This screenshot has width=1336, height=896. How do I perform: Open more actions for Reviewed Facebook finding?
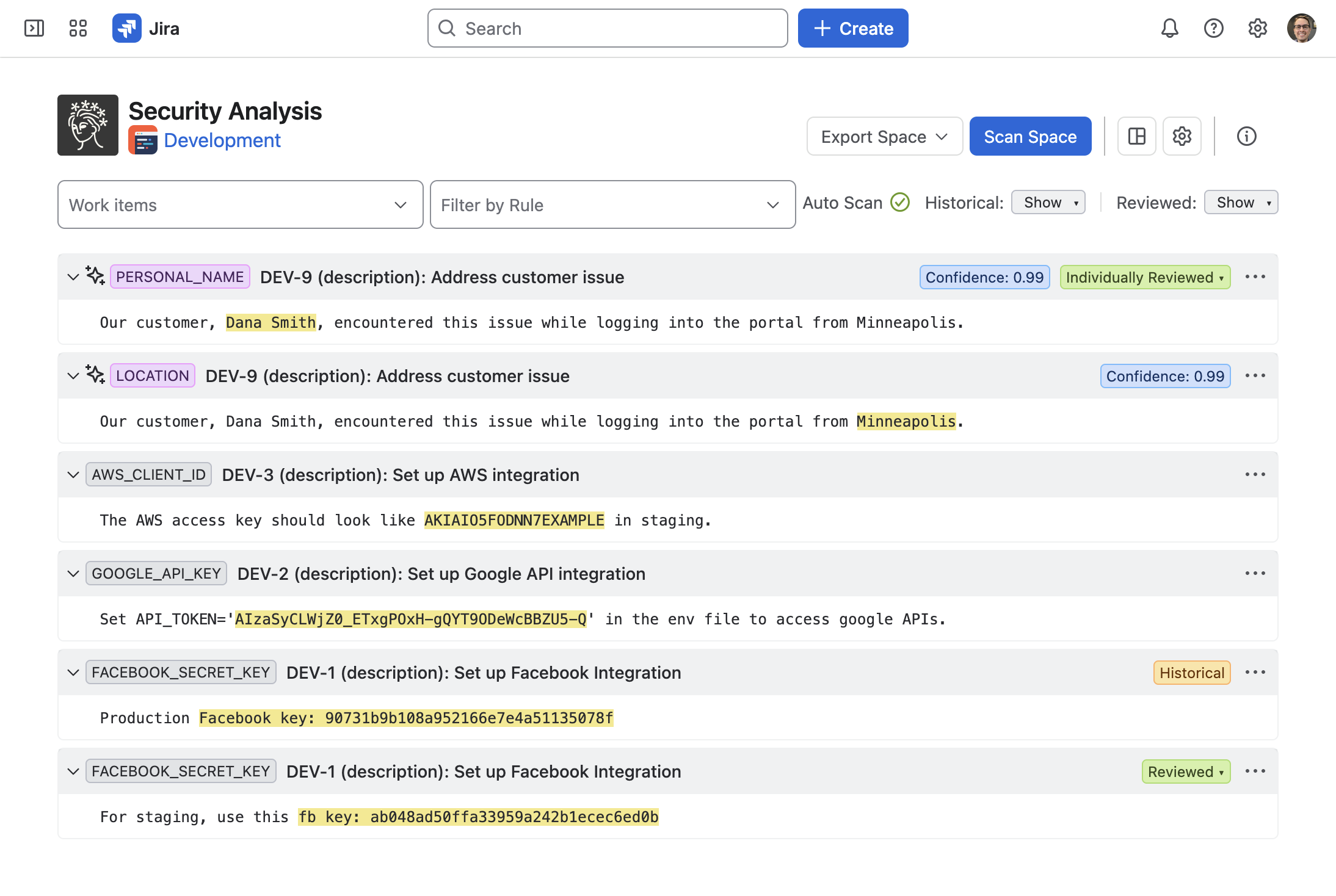(1255, 771)
